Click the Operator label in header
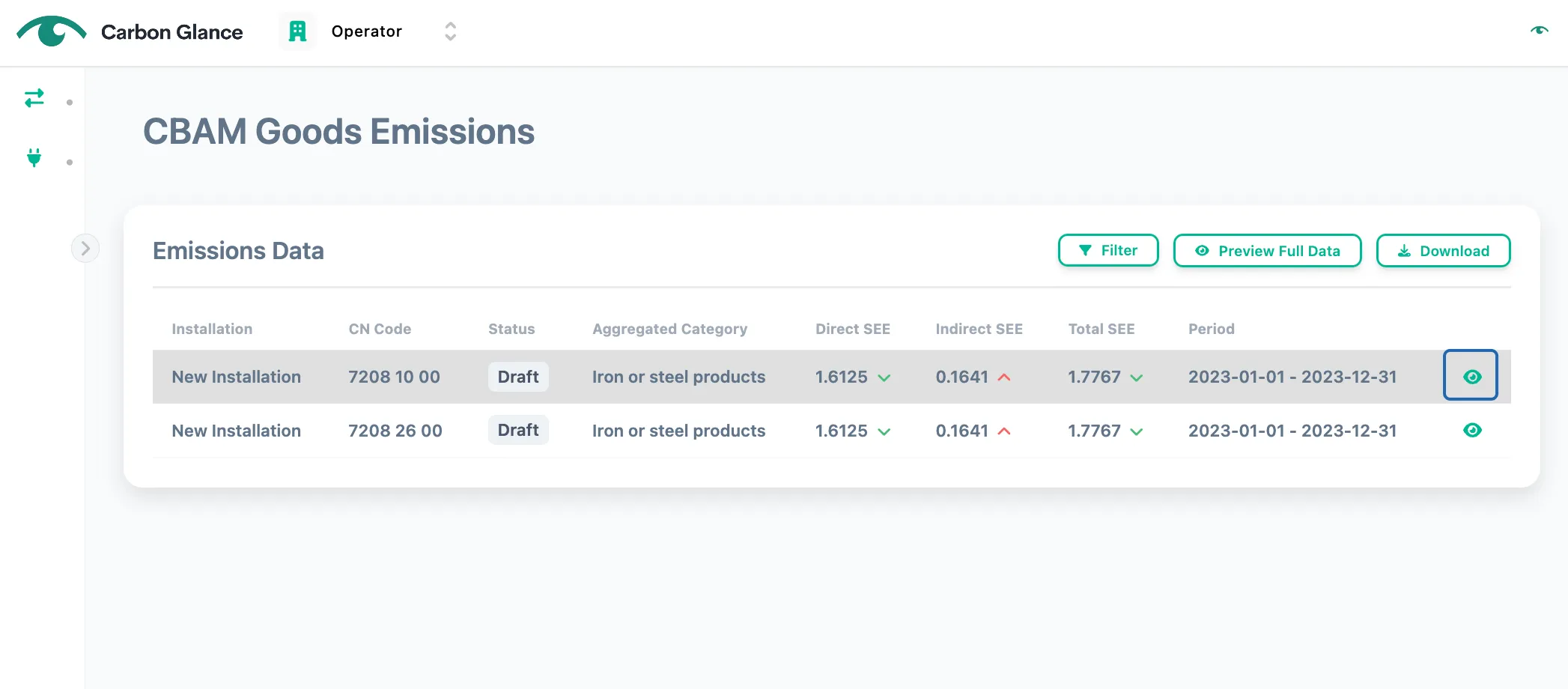Viewport: 1568px width, 689px height. pyautogui.click(x=367, y=31)
